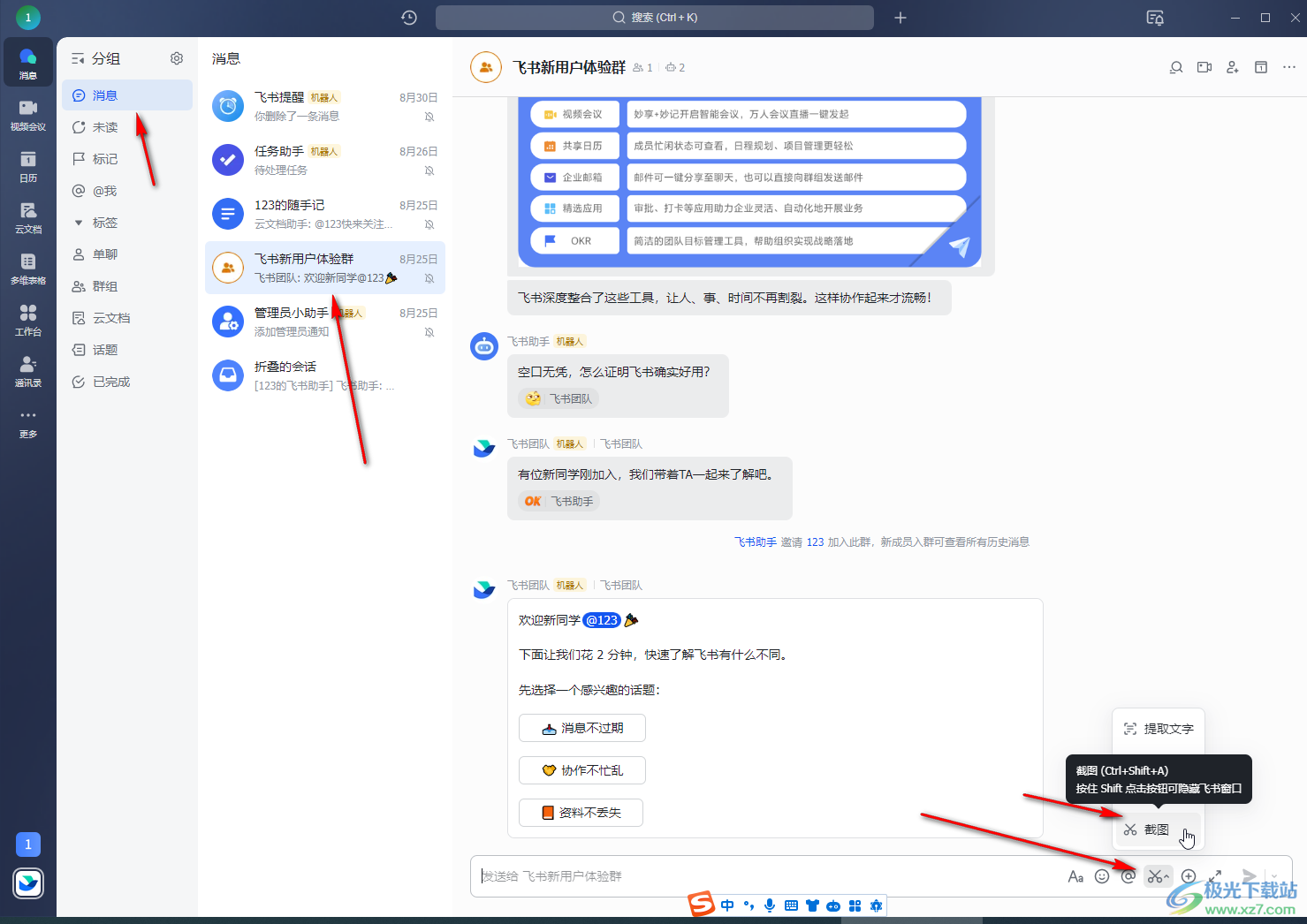
Task: Click the Feishu logo at sidebar bottom
Action: [28, 883]
